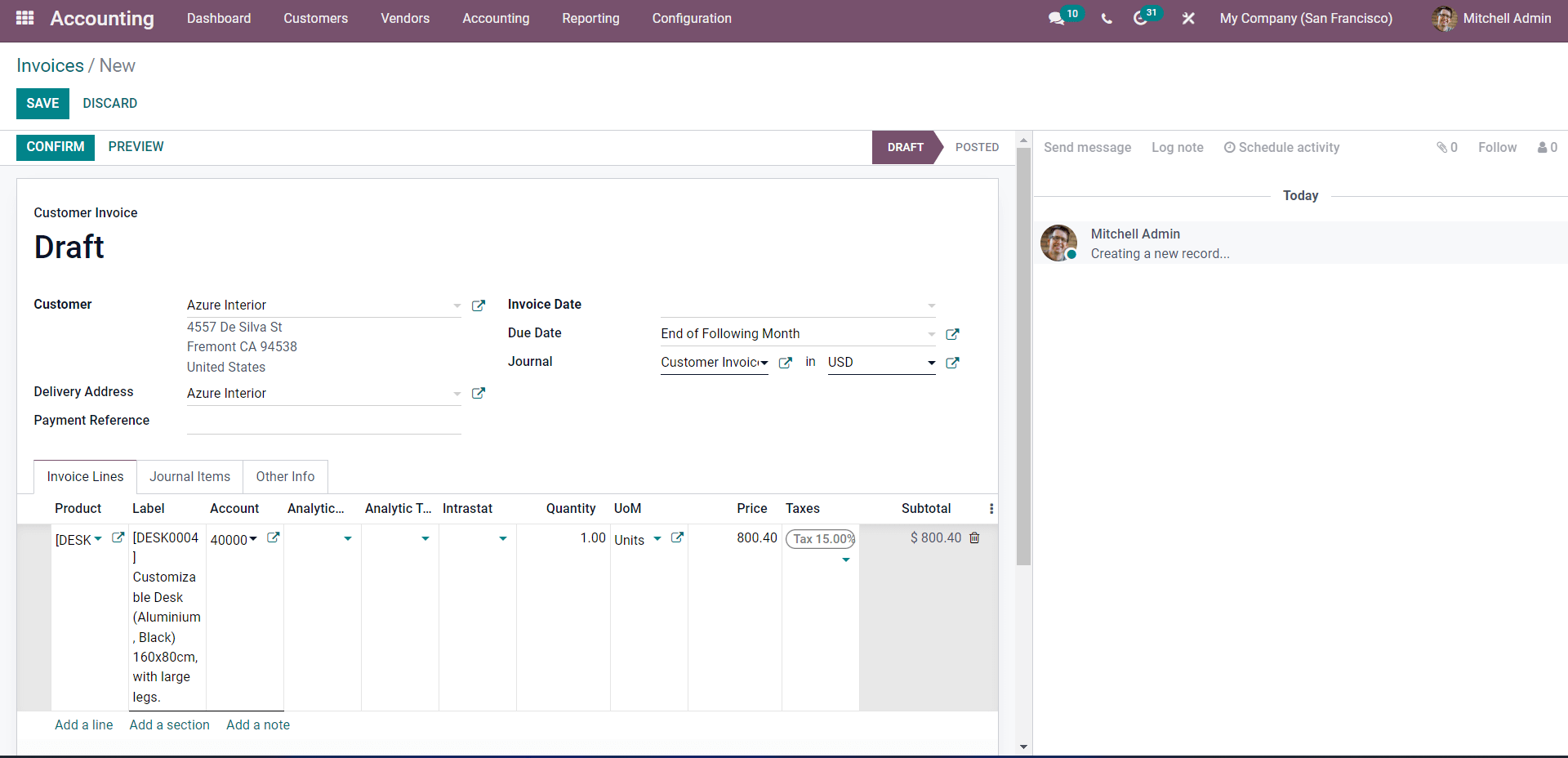1568x758 pixels.
Task: Open the apps grid menu icon
Action: click(24, 18)
